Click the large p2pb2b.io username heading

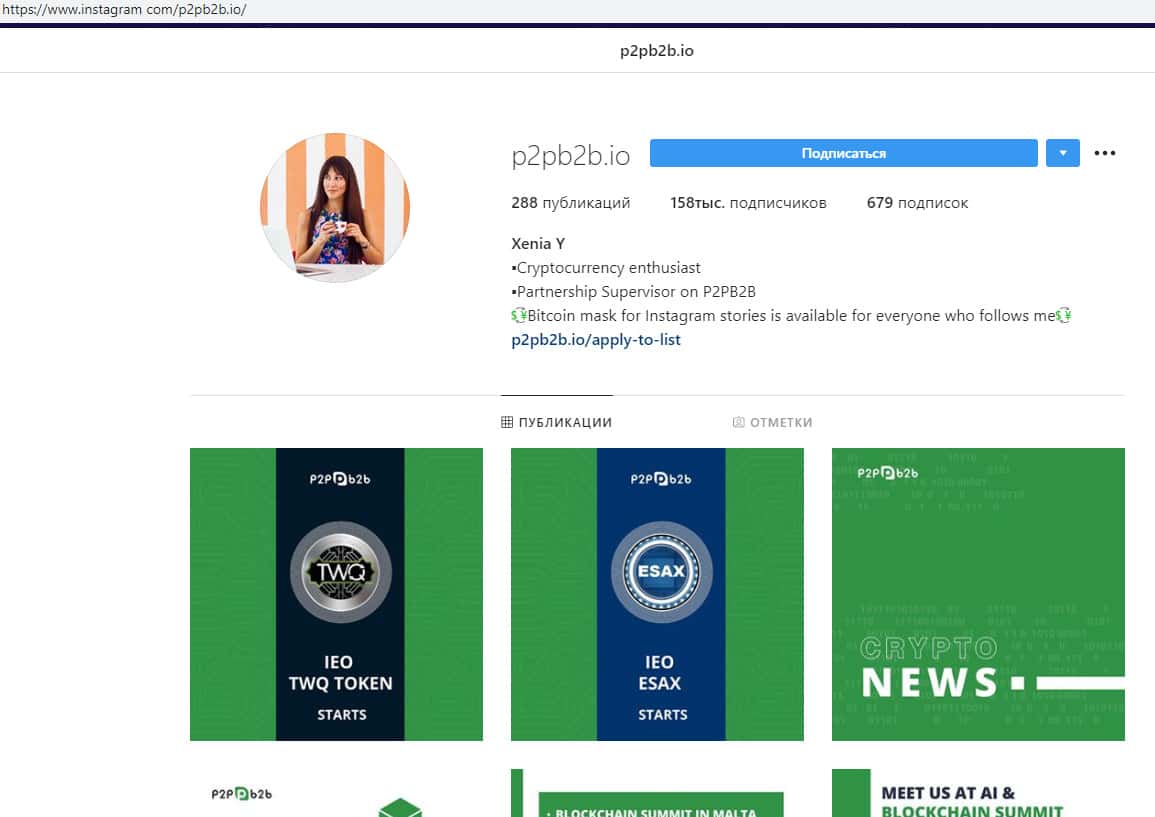[571, 155]
